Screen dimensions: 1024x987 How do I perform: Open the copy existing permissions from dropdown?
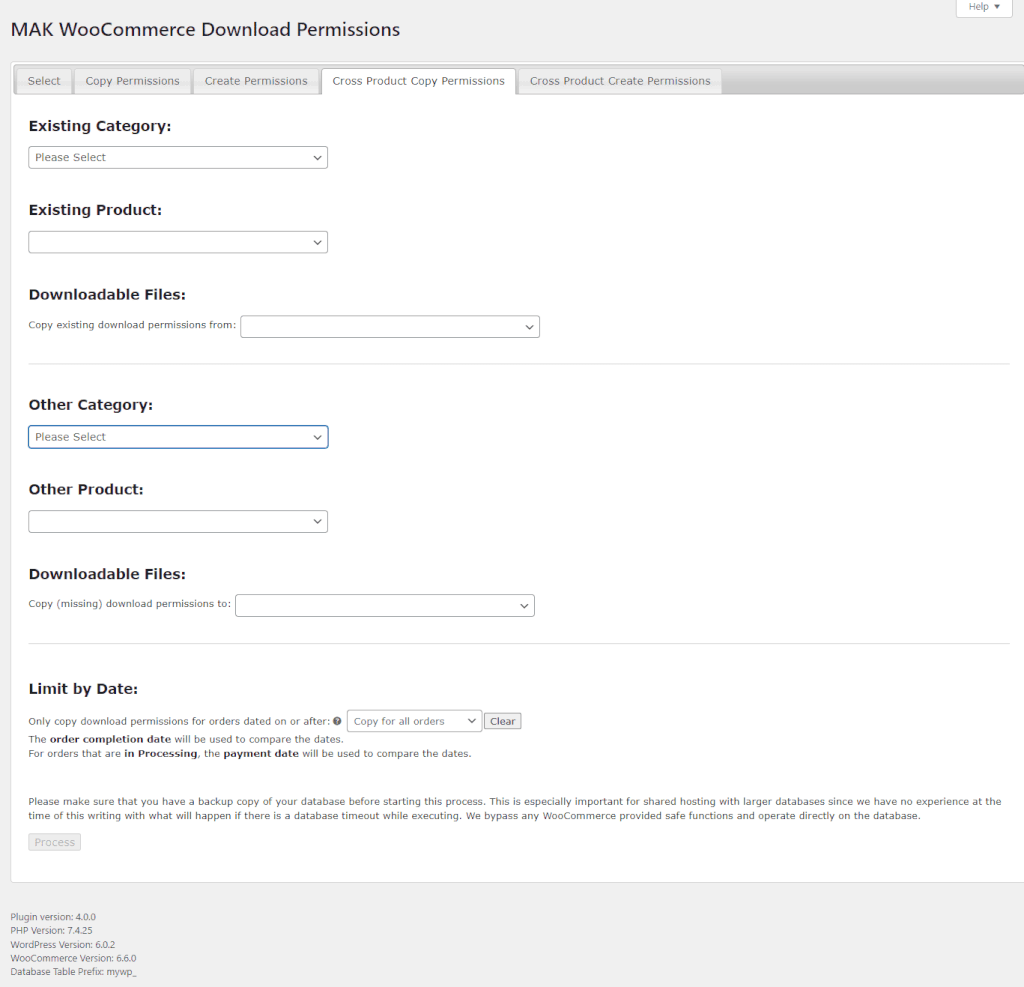(x=389, y=326)
